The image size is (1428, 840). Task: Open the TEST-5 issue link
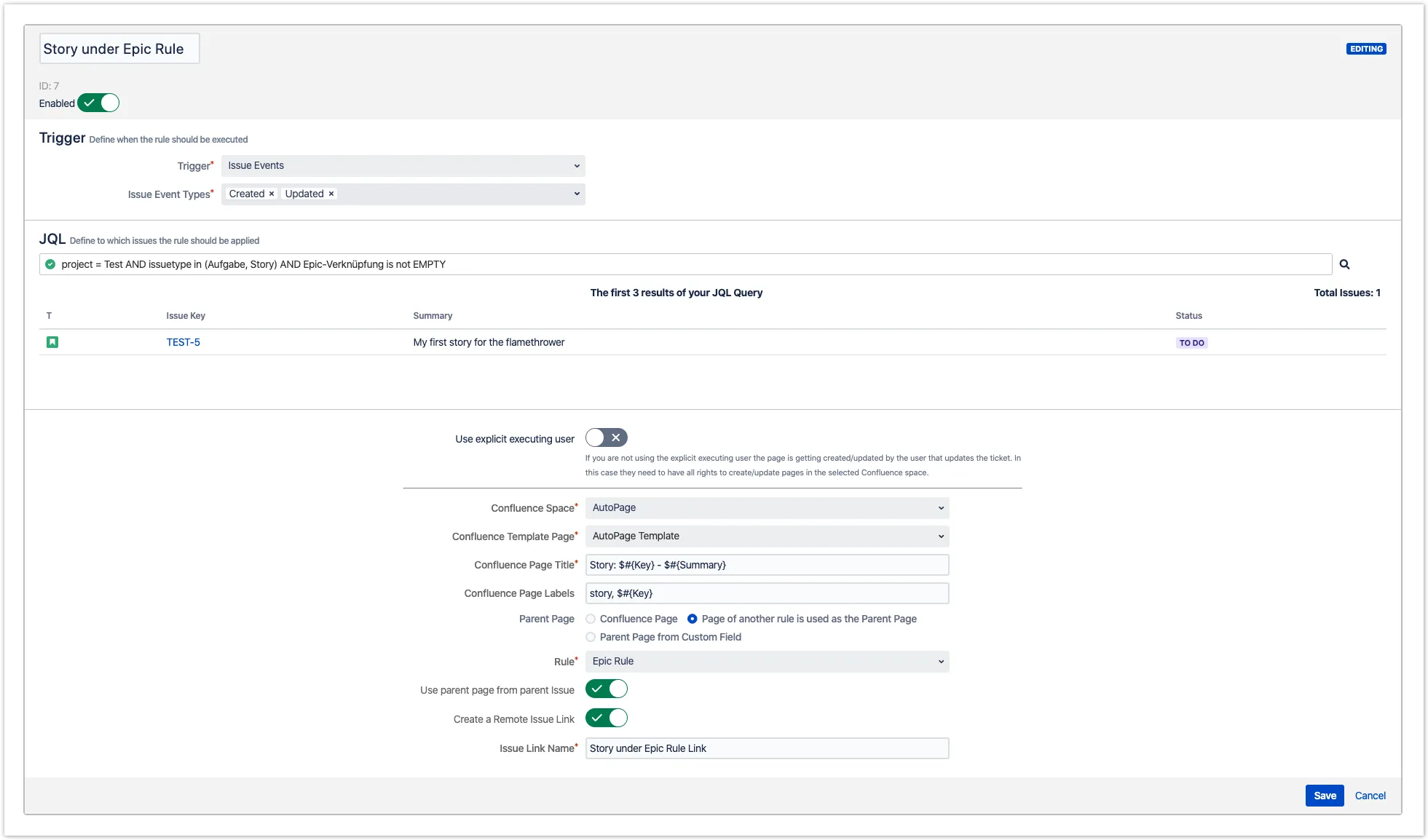(183, 342)
